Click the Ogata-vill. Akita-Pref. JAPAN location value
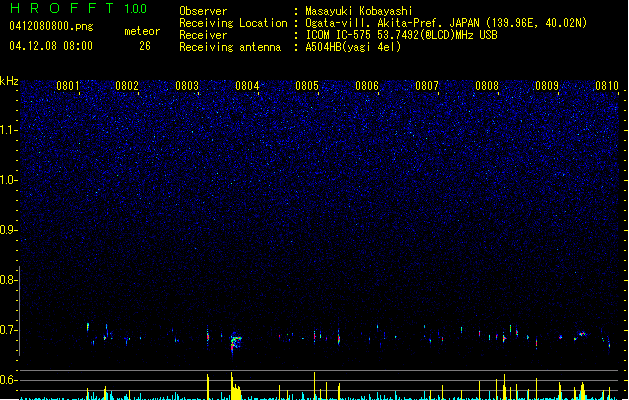This screenshot has width=629, height=400. tap(446, 23)
